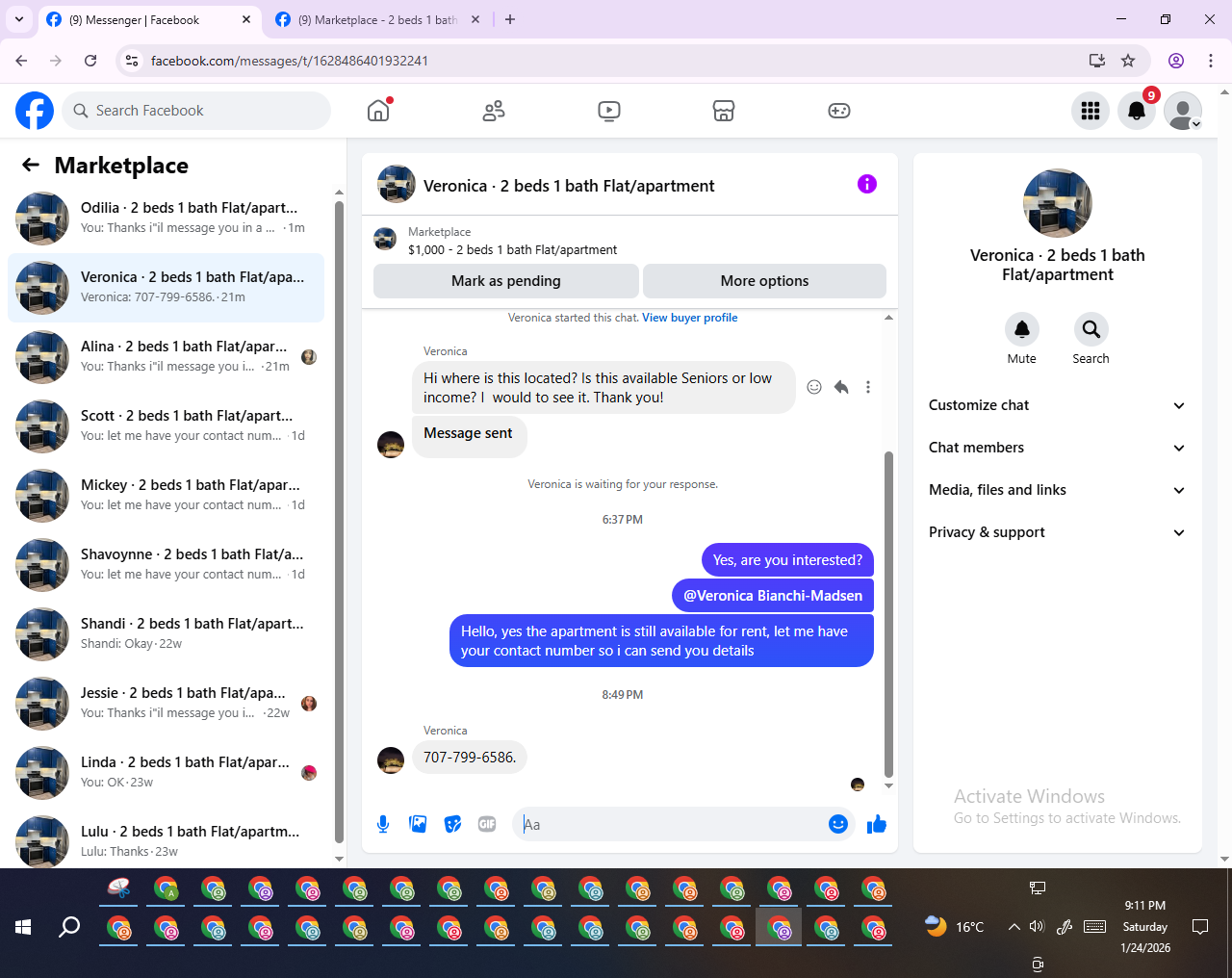Open the Gaming controller icon
Viewport: 1232px width, 978px height.
coord(839,111)
